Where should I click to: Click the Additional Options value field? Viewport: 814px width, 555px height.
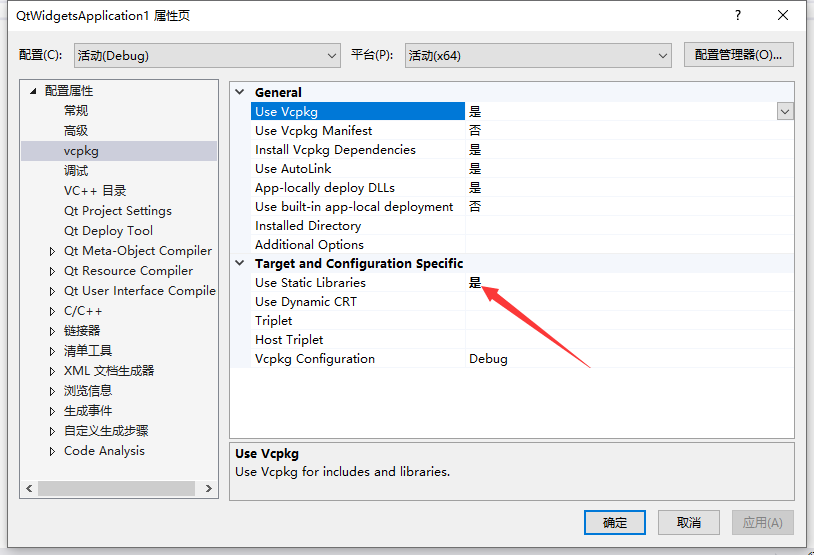[x=629, y=245]
